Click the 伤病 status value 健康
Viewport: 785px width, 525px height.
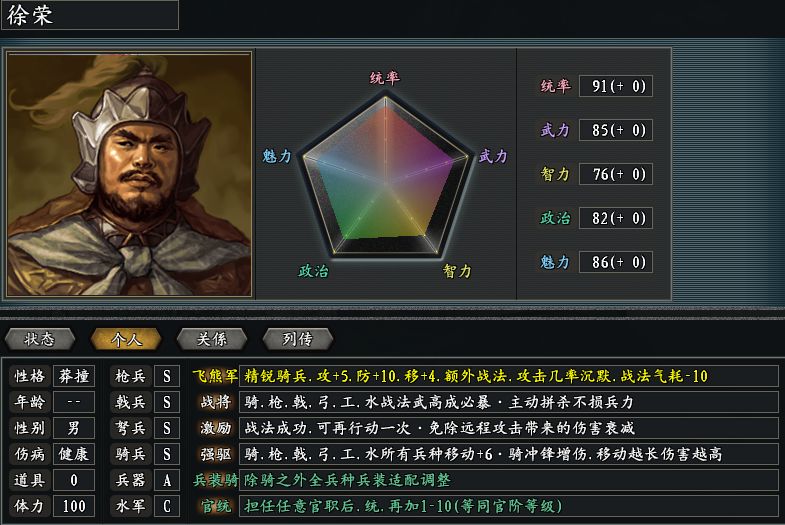point(73,454)
